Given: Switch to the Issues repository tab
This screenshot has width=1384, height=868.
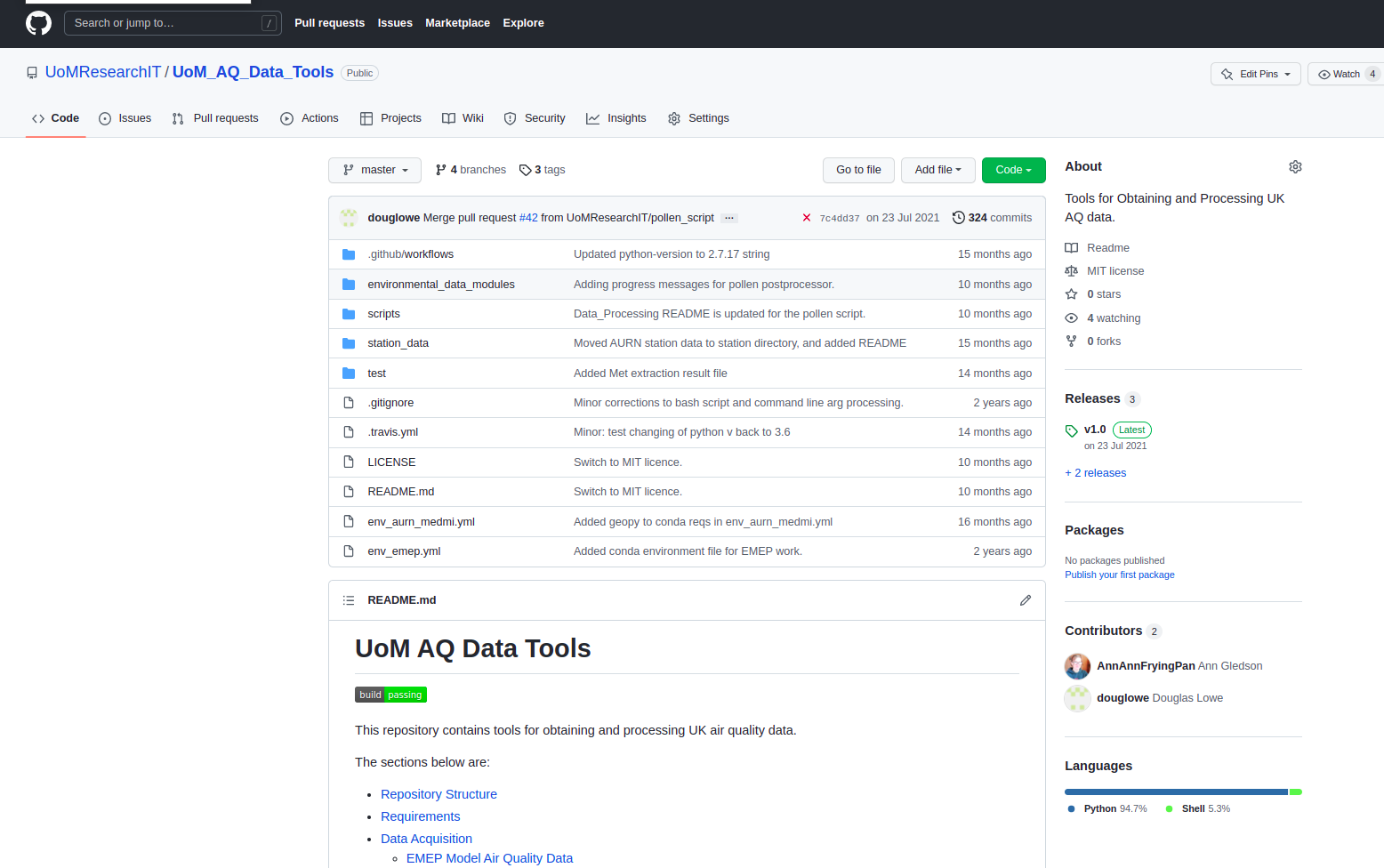Looking at the screenshot, I should point(125,118).
